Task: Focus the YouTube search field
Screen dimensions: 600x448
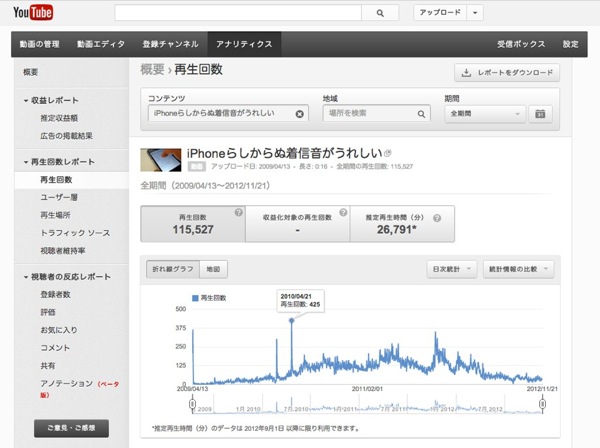Action: [x=238, y=13]
